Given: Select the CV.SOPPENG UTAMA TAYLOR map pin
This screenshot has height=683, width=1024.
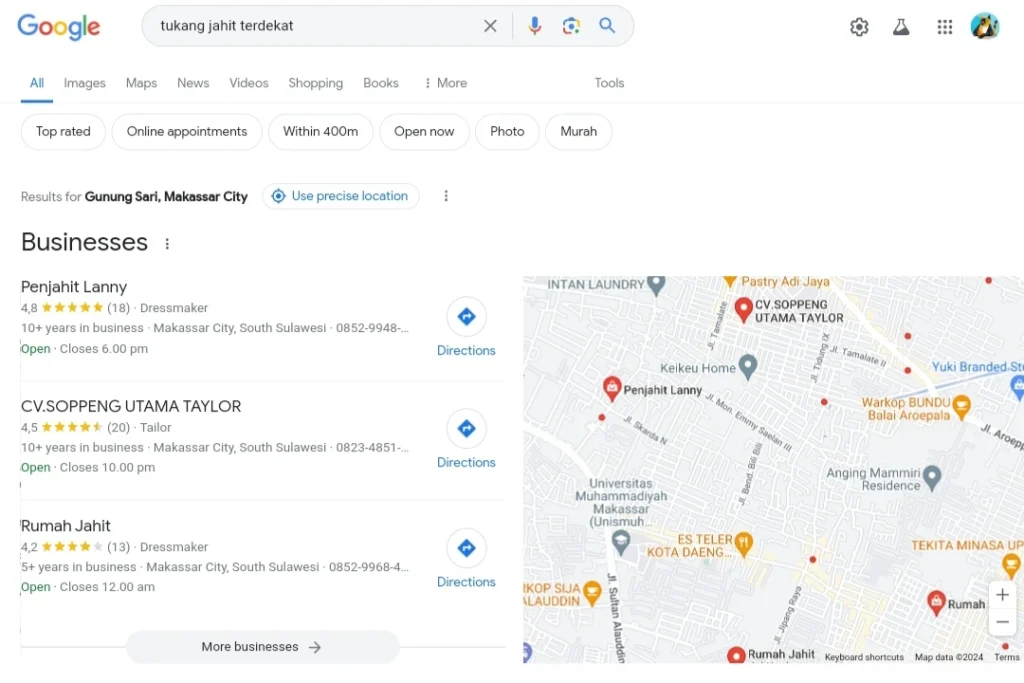Looking at the screenshot, I should (x=743, y=310).
